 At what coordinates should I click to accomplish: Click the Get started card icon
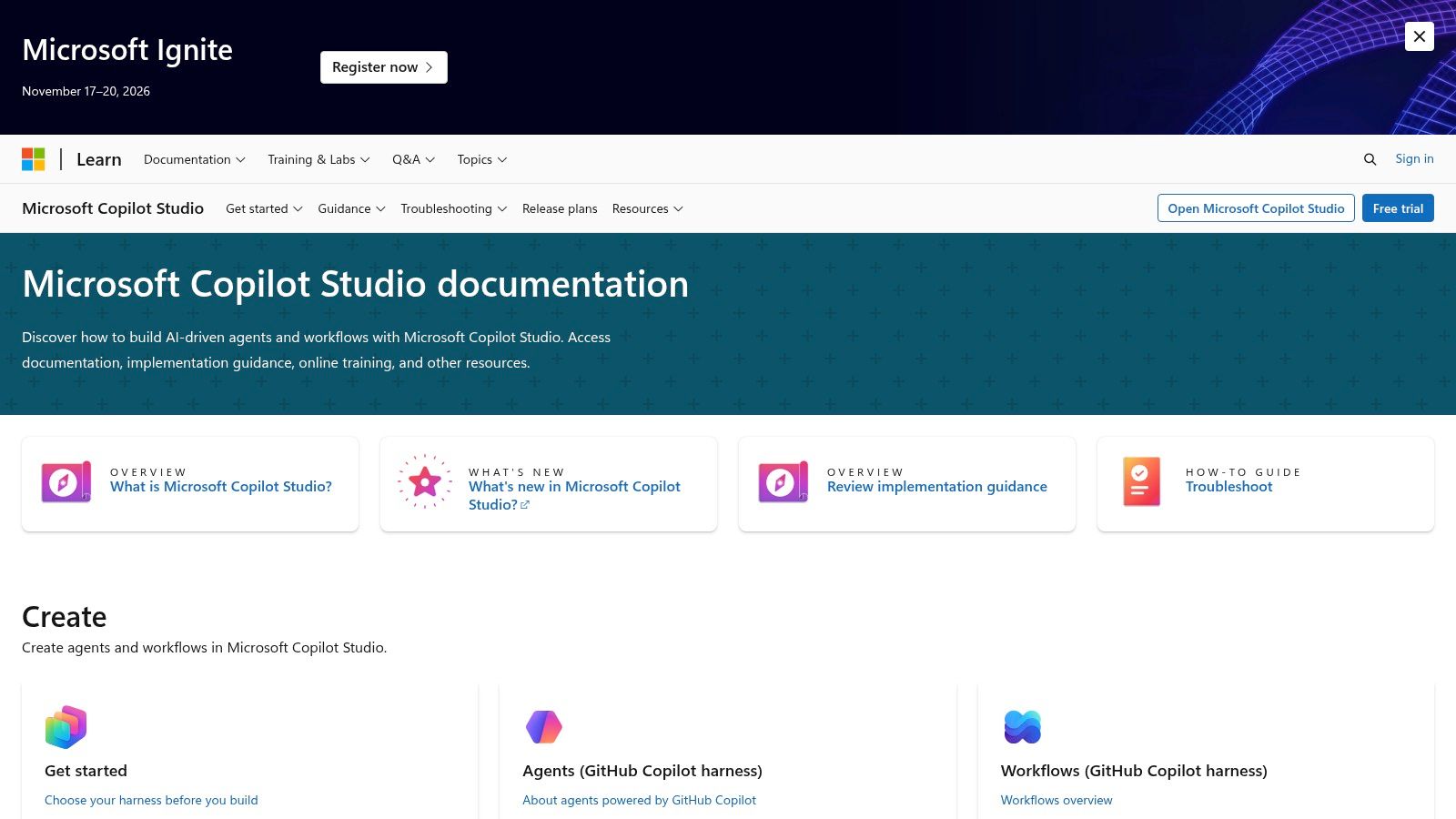(x=66, y=727)
